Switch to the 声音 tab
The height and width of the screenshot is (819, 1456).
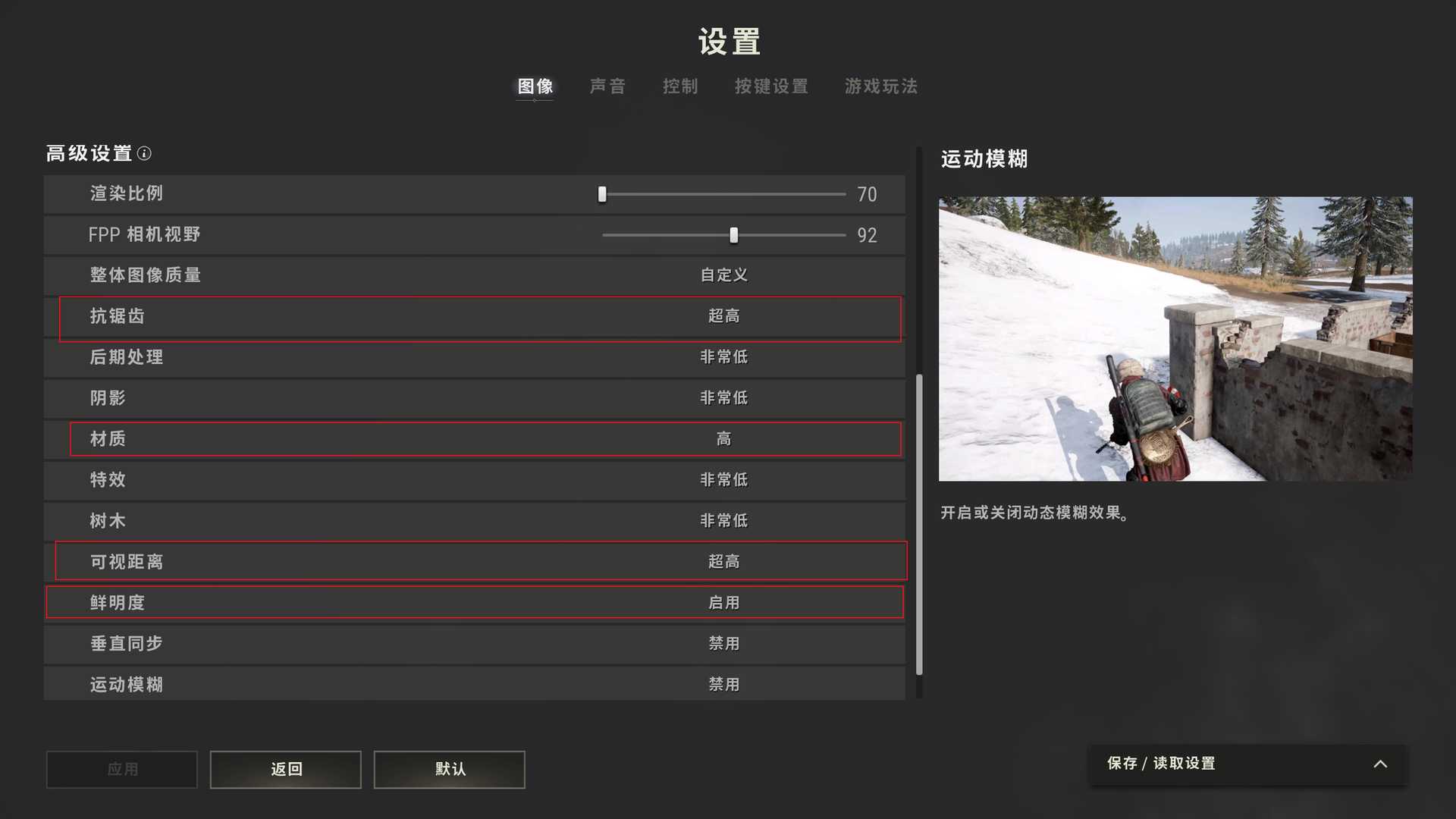coord(607,86)
